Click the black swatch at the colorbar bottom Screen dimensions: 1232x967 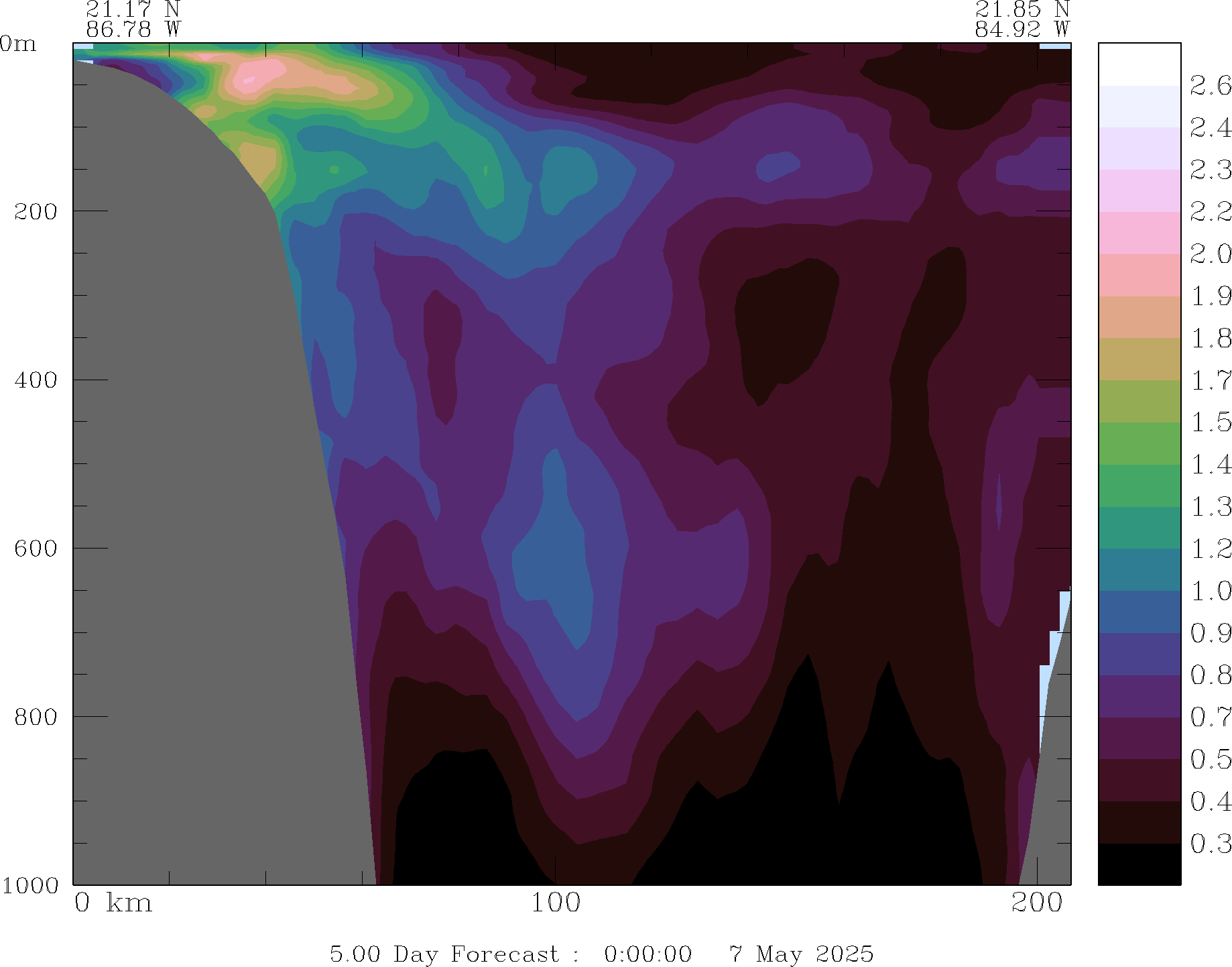point(1139,864)
